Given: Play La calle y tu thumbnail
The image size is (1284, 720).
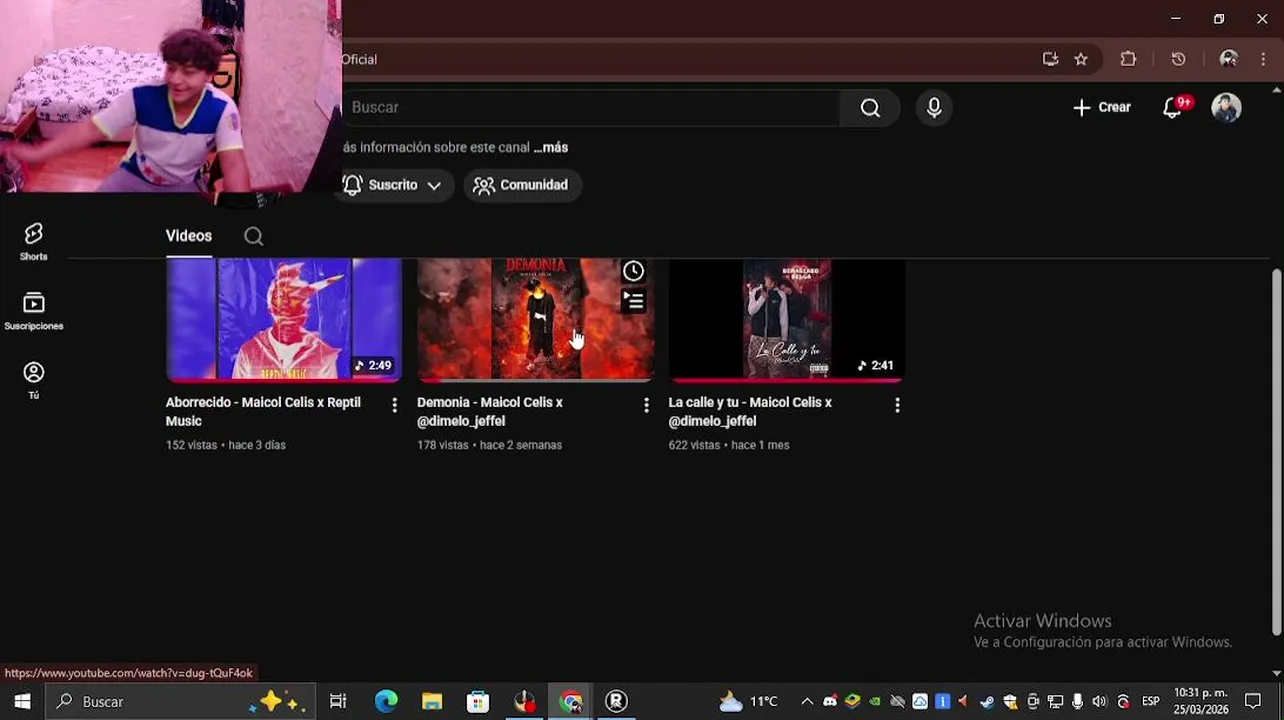Looking at the screenshot, I should 787,319.
